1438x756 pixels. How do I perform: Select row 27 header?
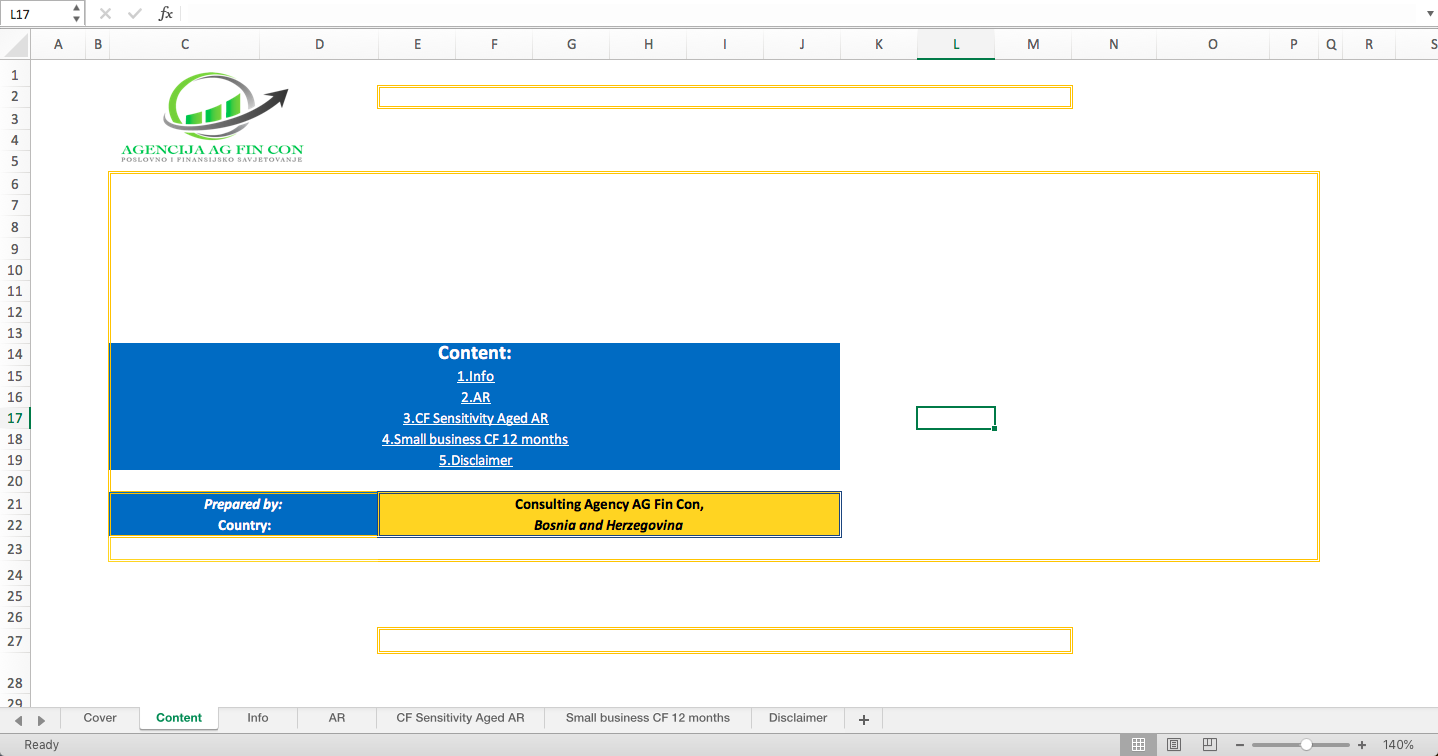(x=15, y=641)
